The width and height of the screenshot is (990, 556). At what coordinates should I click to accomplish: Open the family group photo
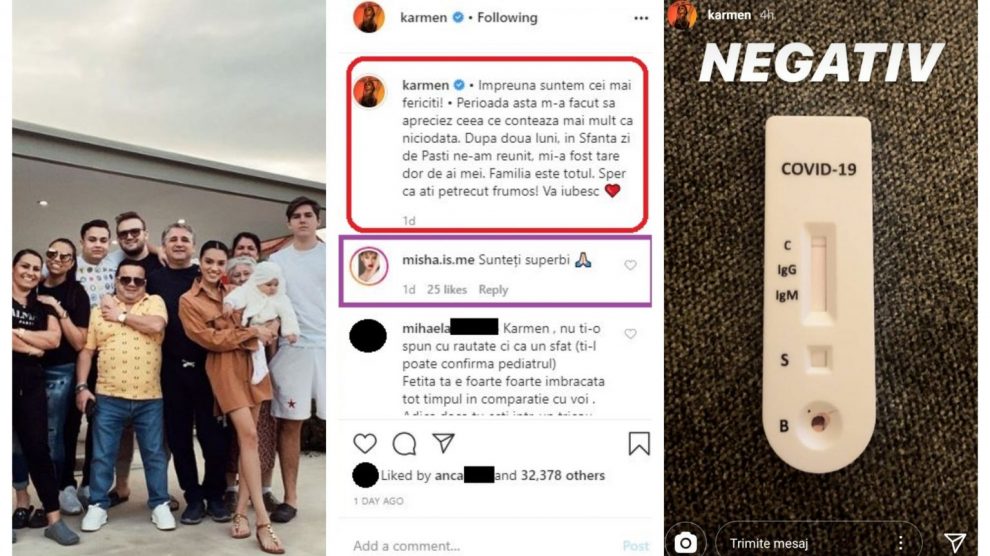pyautogui.click(x=169, y=278)
